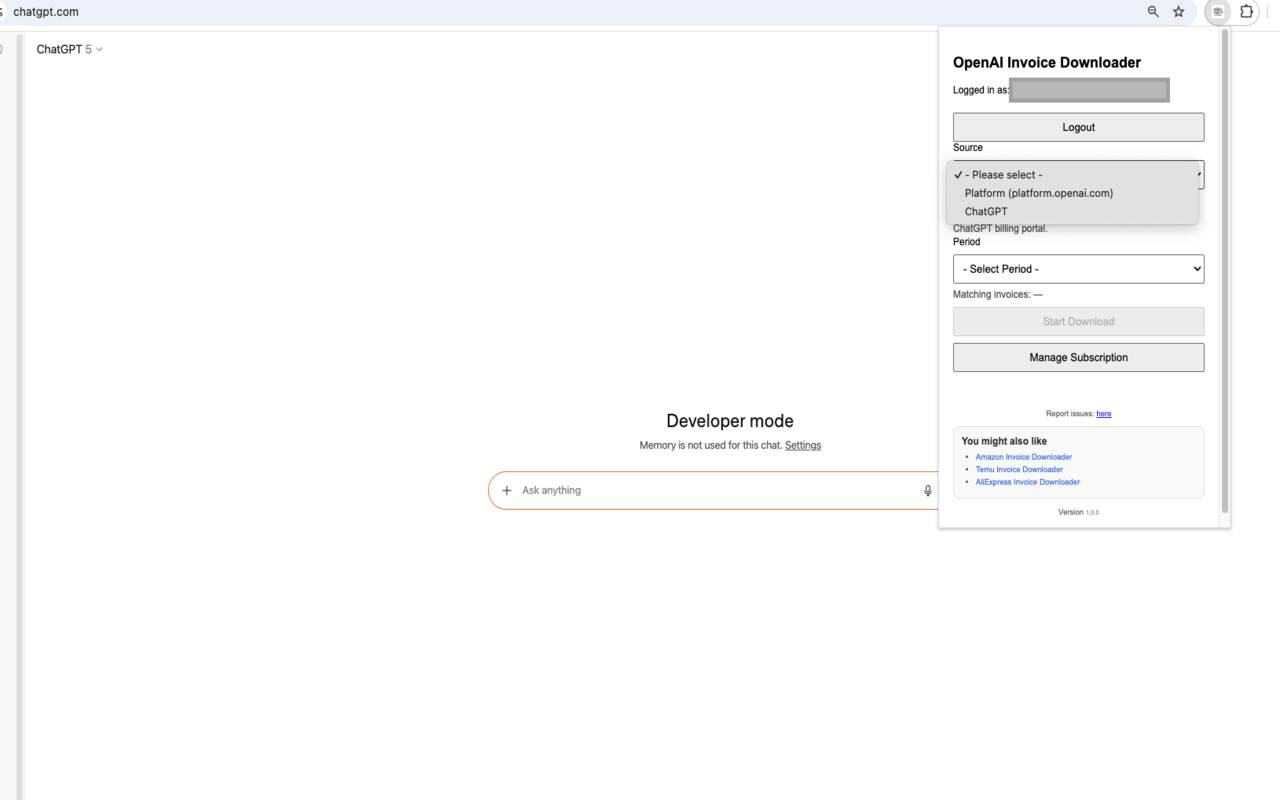Click the chatgpt.com address bar URL
Screen dimensions: 1280x800
coord(46,12)
